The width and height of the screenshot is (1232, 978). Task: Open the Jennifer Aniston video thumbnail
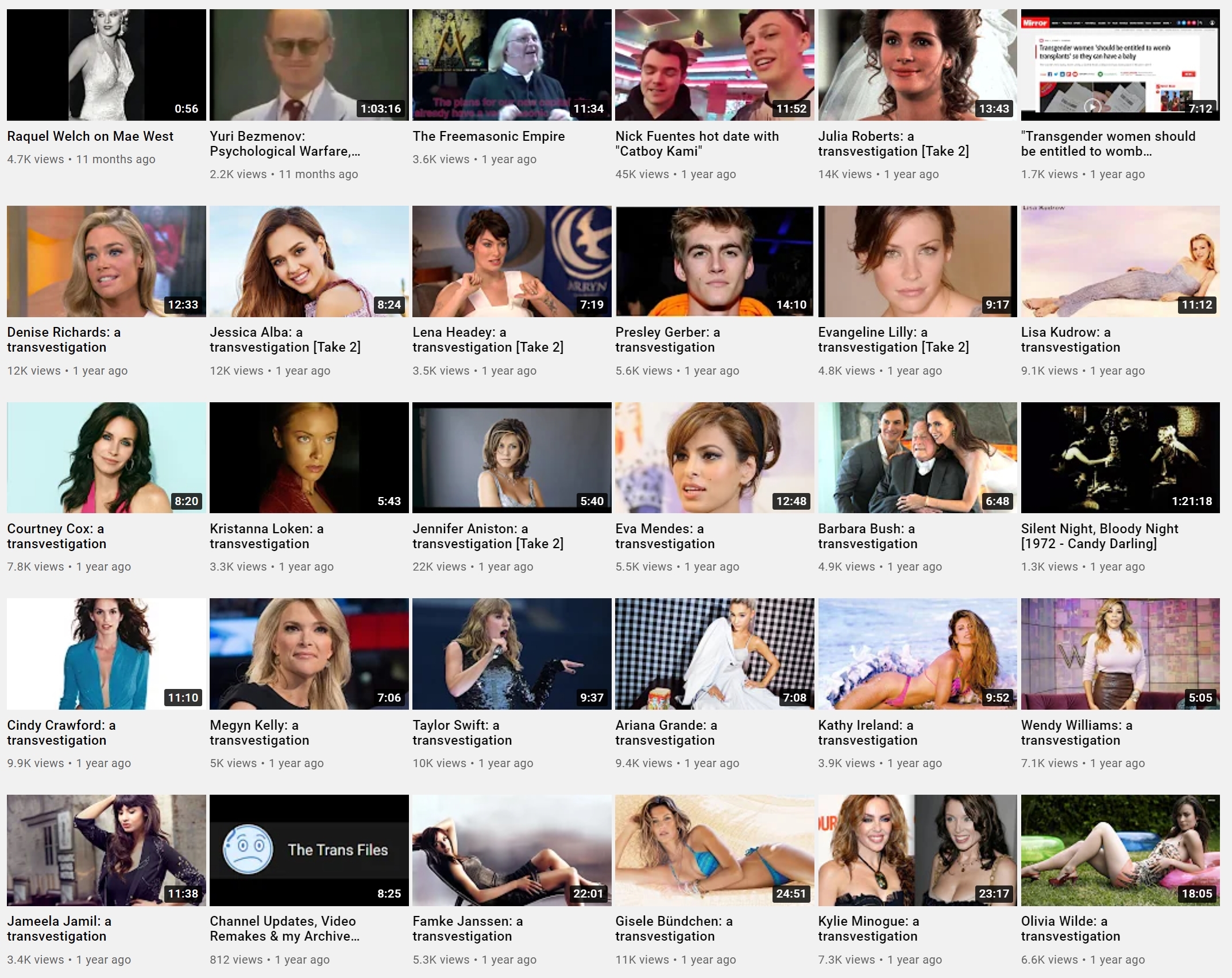click(512, 457)
